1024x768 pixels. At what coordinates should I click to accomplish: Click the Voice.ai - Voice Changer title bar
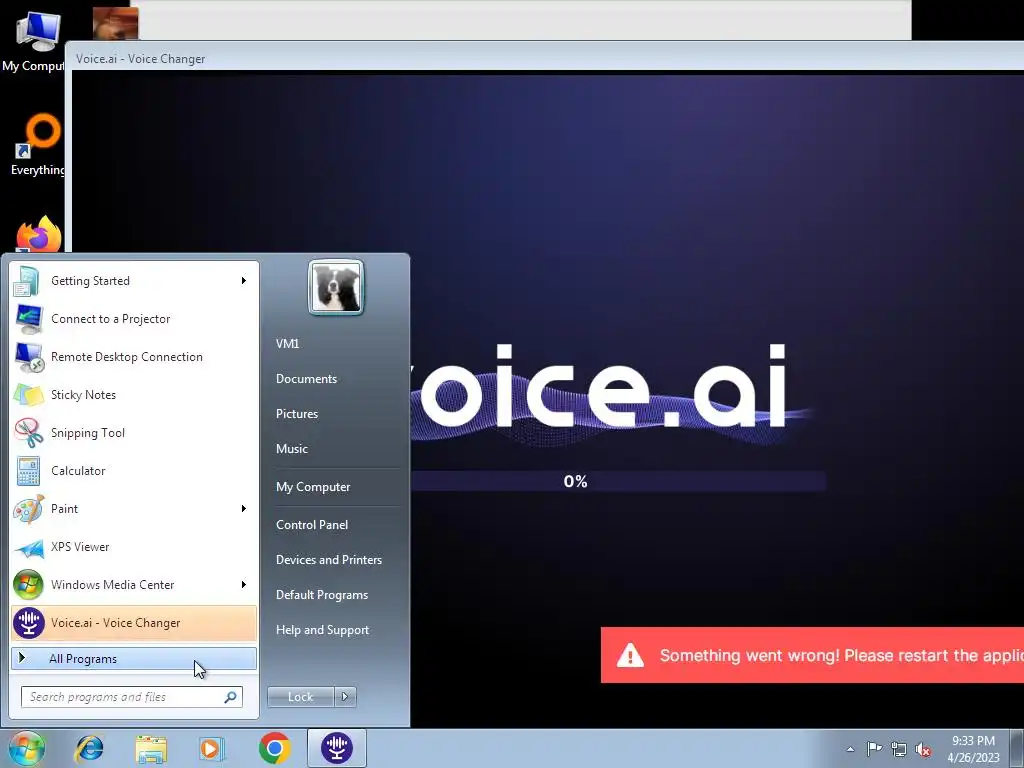pyautogui.click(x=547, y=58)
